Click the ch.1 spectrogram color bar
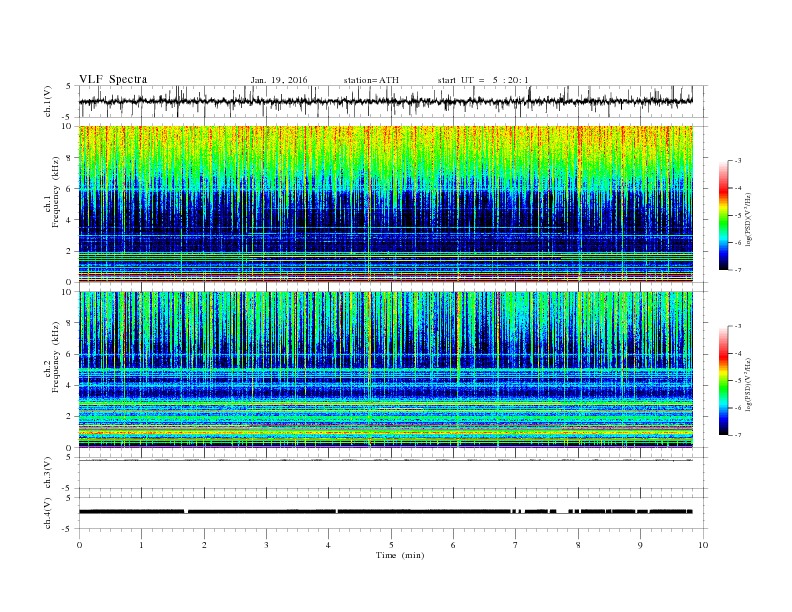 (724, 215)
